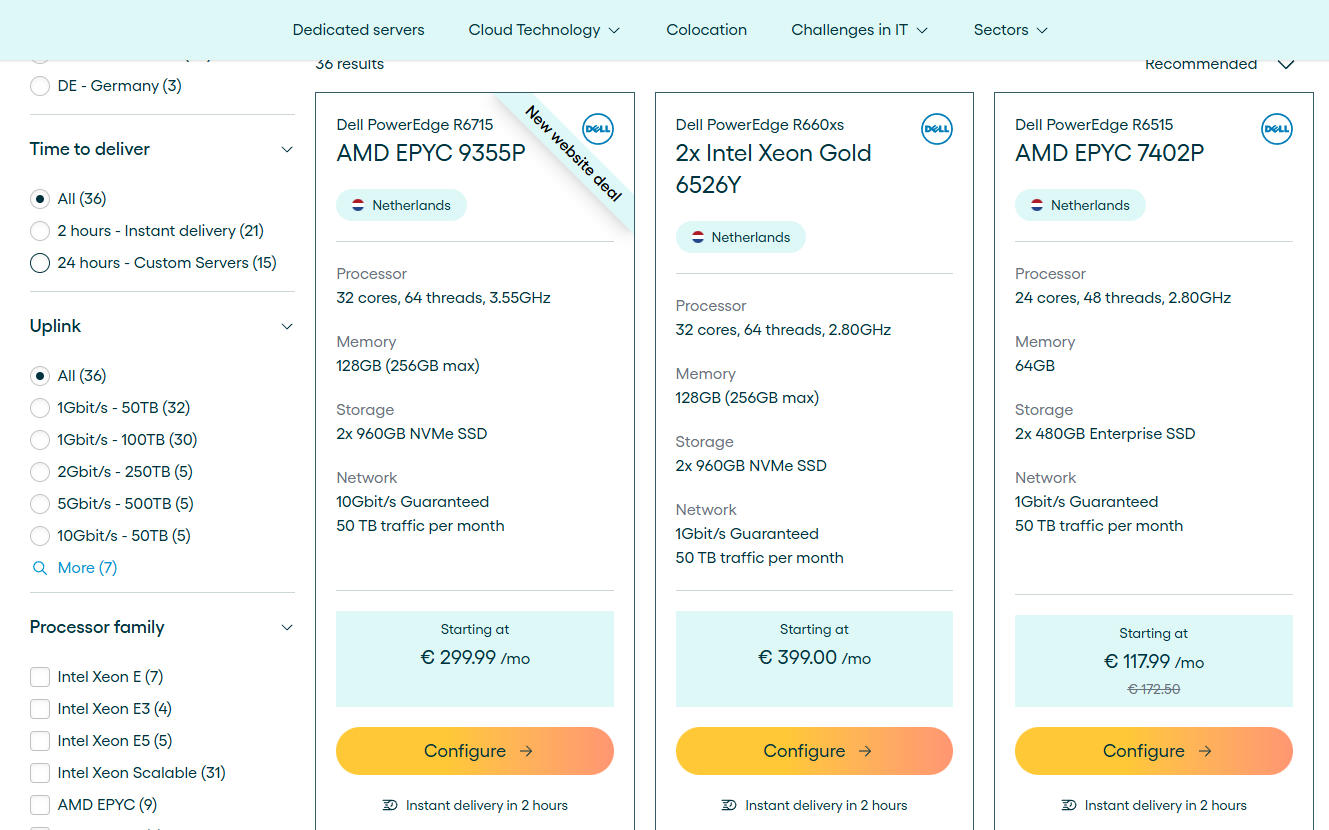Click the Netherlands flag on the EPYC 7402P card
This screenshot has width=1329, height=830.
(x=1037, y=205)
